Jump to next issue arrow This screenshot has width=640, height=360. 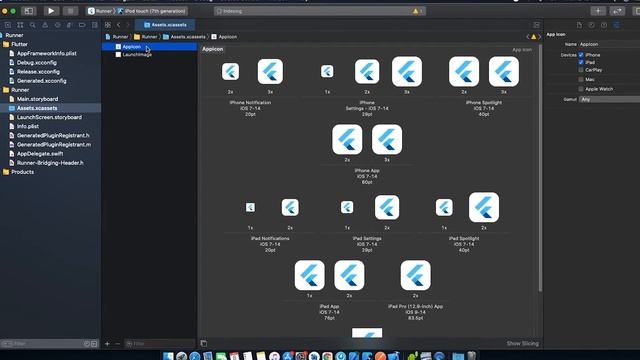point(540,37)
